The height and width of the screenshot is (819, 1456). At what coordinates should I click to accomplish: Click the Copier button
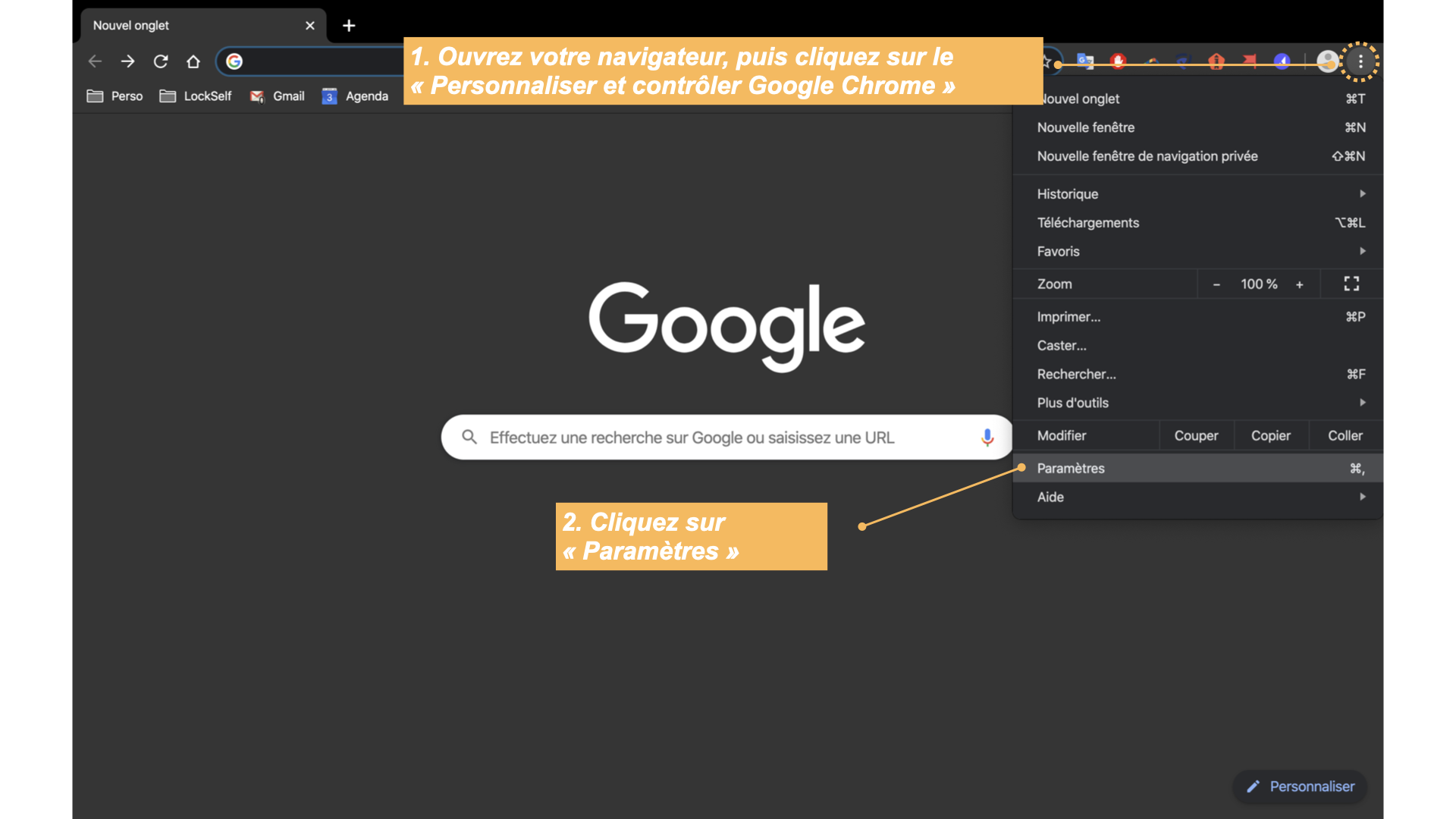(1271, 435)
